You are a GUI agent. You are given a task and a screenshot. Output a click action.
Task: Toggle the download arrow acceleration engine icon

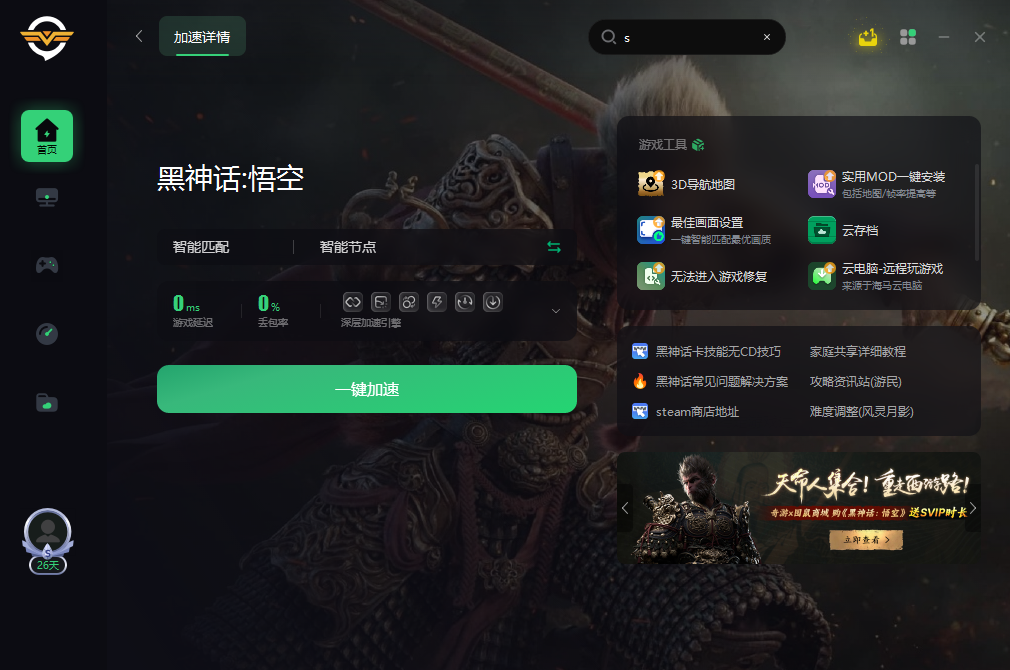point(493,302)
